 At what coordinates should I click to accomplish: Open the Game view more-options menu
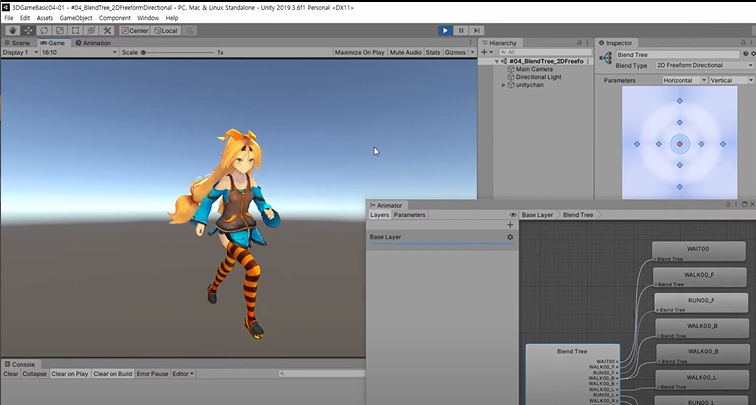pos(471,42)
